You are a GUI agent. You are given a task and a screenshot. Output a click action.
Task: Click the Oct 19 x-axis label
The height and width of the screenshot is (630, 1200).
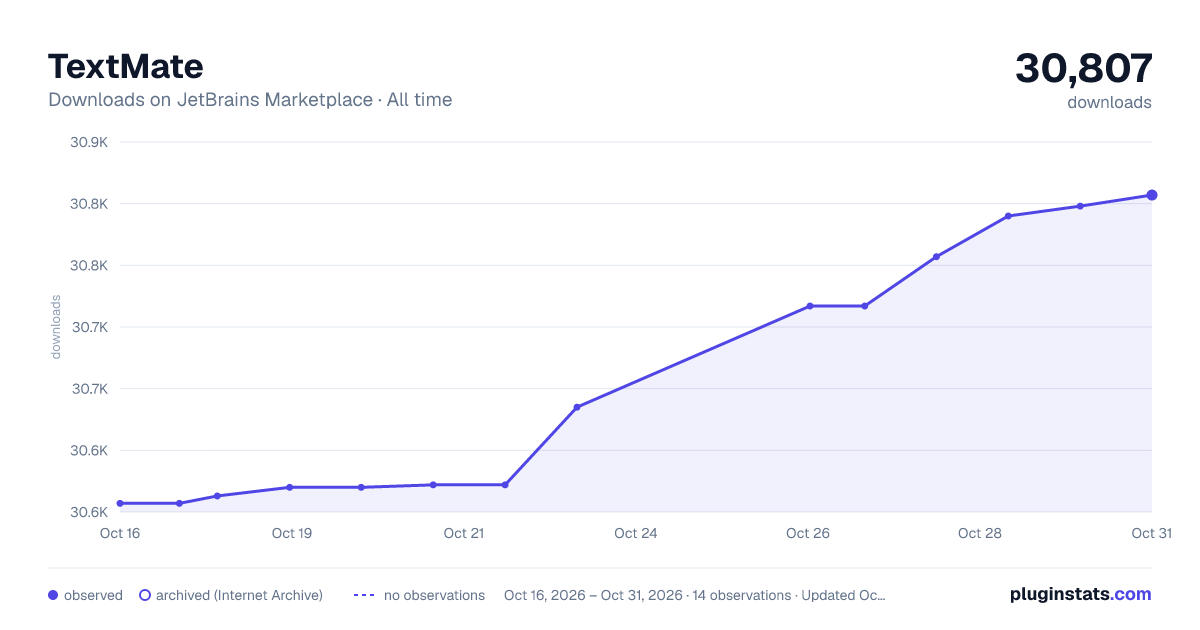pos(292,533)
